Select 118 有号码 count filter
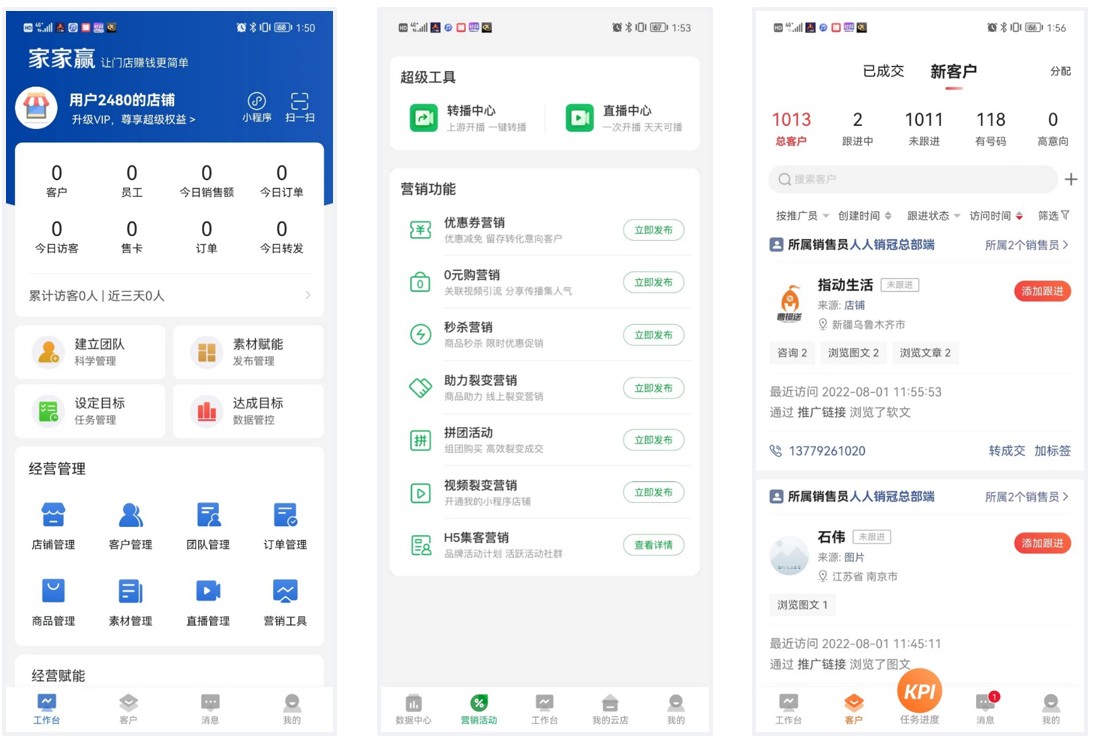 [990, 128]
